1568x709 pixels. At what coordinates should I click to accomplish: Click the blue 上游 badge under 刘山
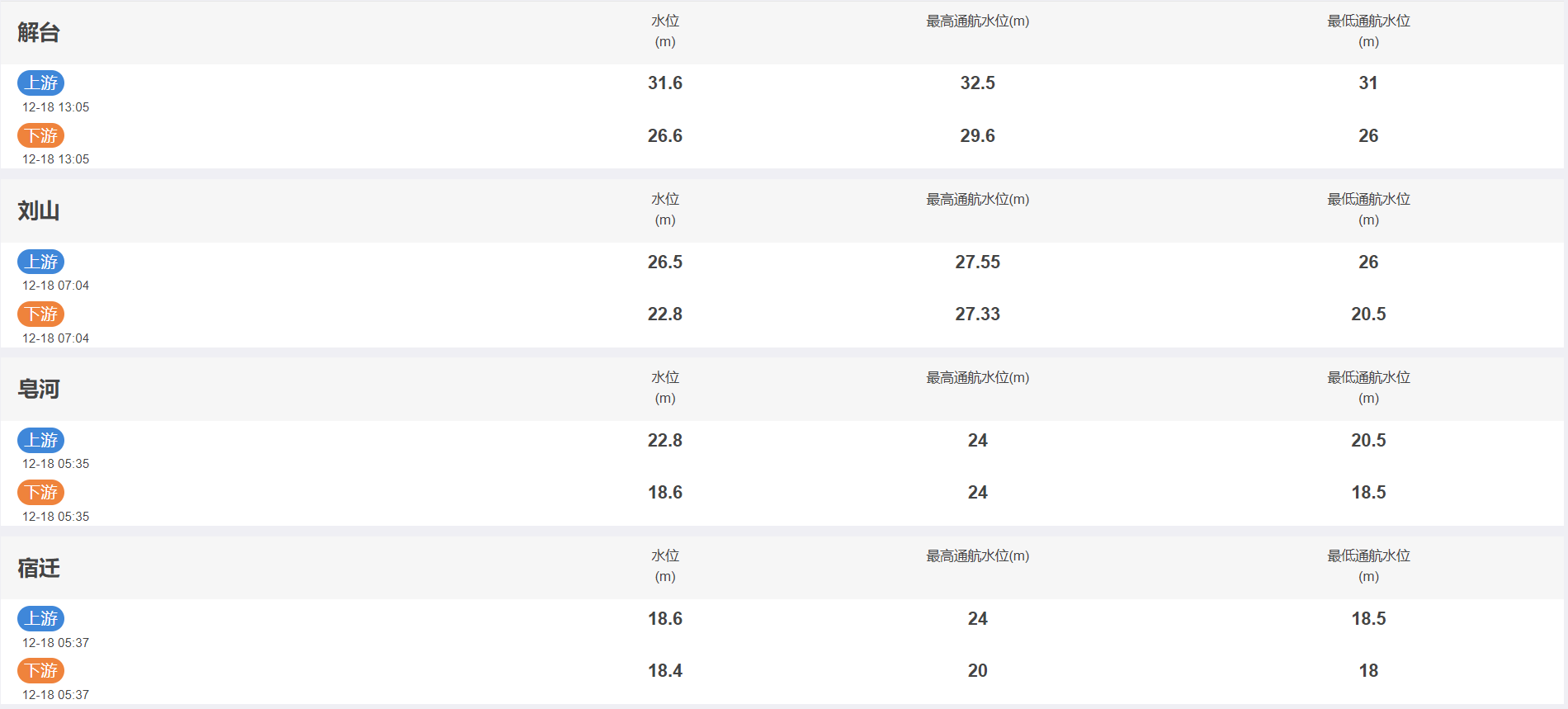40,262
